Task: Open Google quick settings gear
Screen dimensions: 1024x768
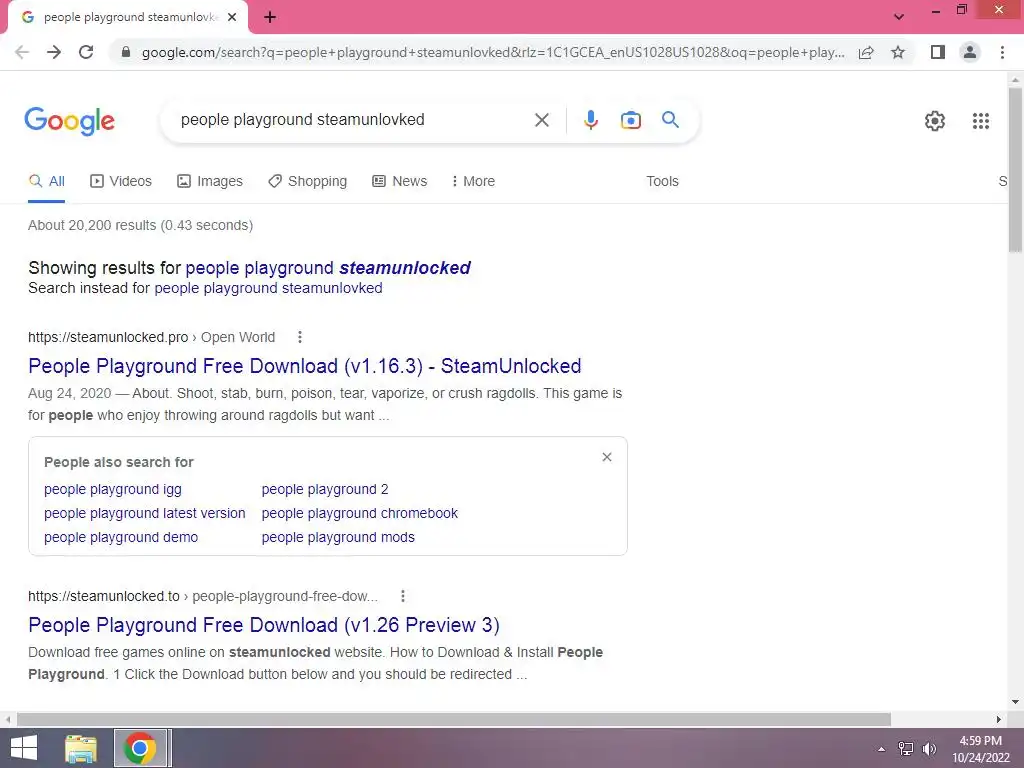Action: tap(935, 121)
